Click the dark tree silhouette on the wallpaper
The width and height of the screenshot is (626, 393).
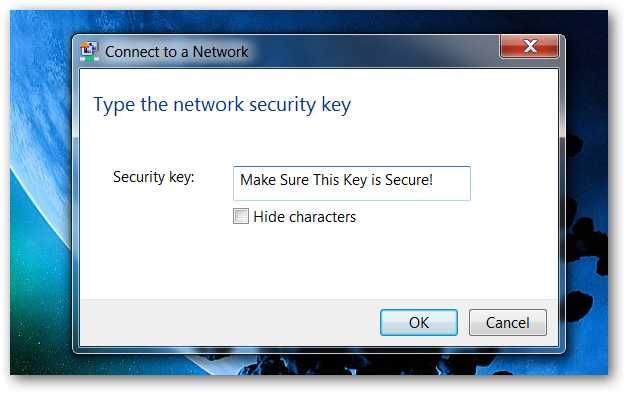(587, 240)
